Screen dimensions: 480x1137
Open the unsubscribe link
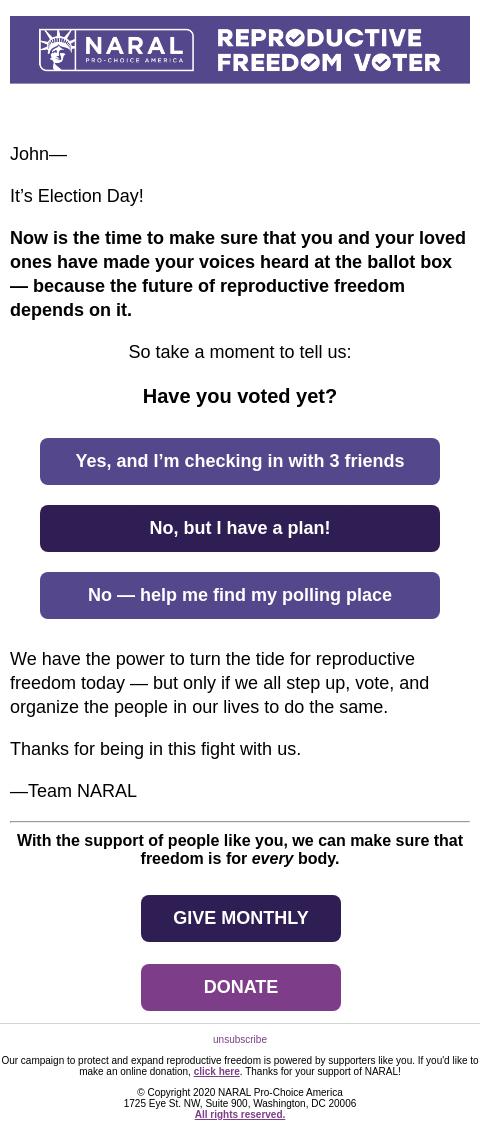click(240, 1039)
